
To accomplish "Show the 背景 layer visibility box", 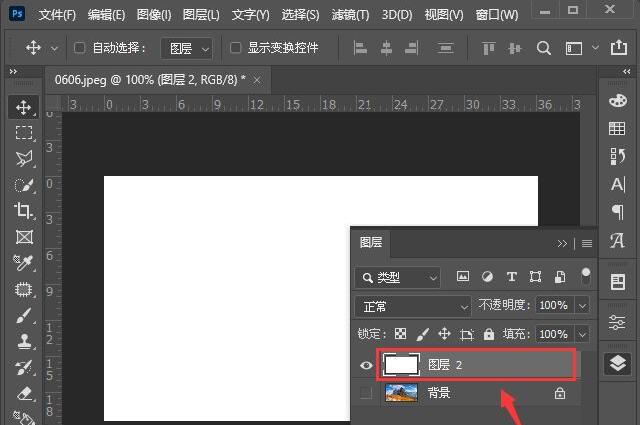I will tap(366, 393).
